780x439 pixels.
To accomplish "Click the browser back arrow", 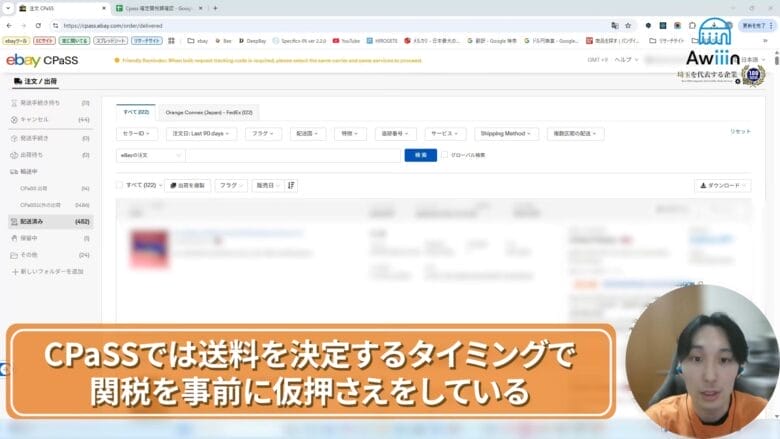I will pyautogui.click(x=9, y=25).
